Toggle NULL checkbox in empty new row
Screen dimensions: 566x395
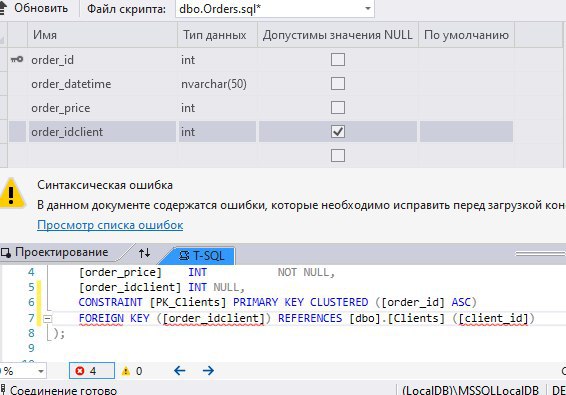coord(338,156)
